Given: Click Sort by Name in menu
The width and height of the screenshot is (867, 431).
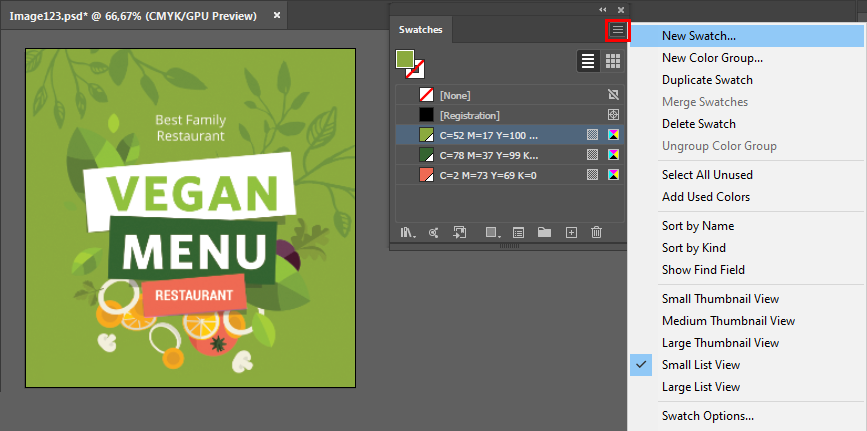Looking at the screenshot, I should point(697,226).
